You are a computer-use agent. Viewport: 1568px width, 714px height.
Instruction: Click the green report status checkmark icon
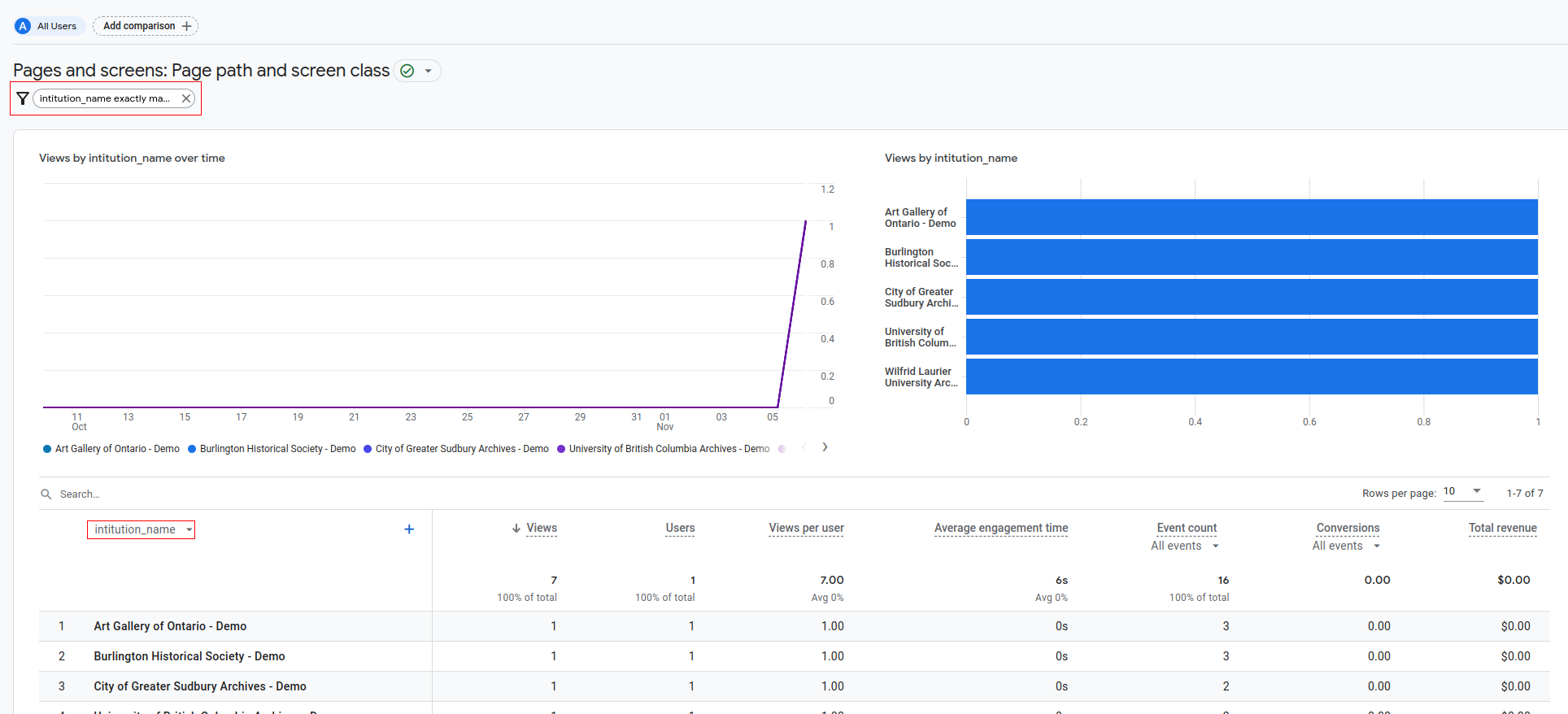pyautogui.click(x=407, y=71)
